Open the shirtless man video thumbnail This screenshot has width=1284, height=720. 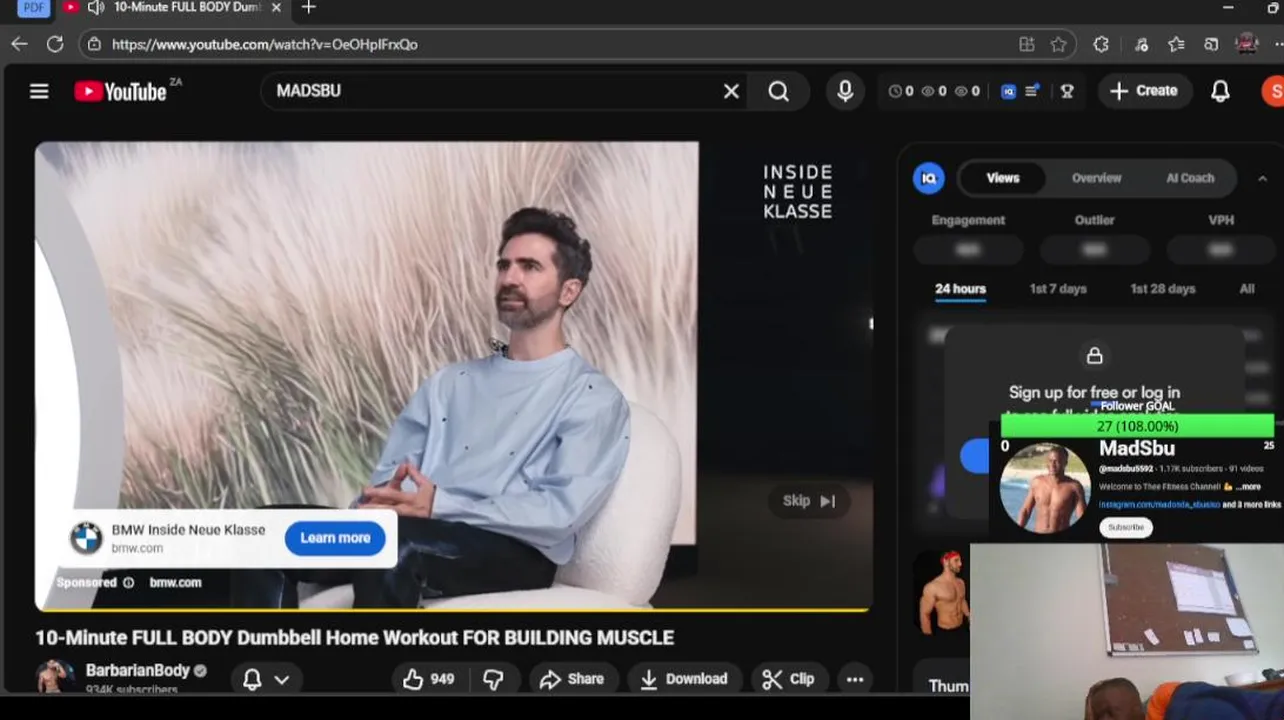[x=942, y=591]
